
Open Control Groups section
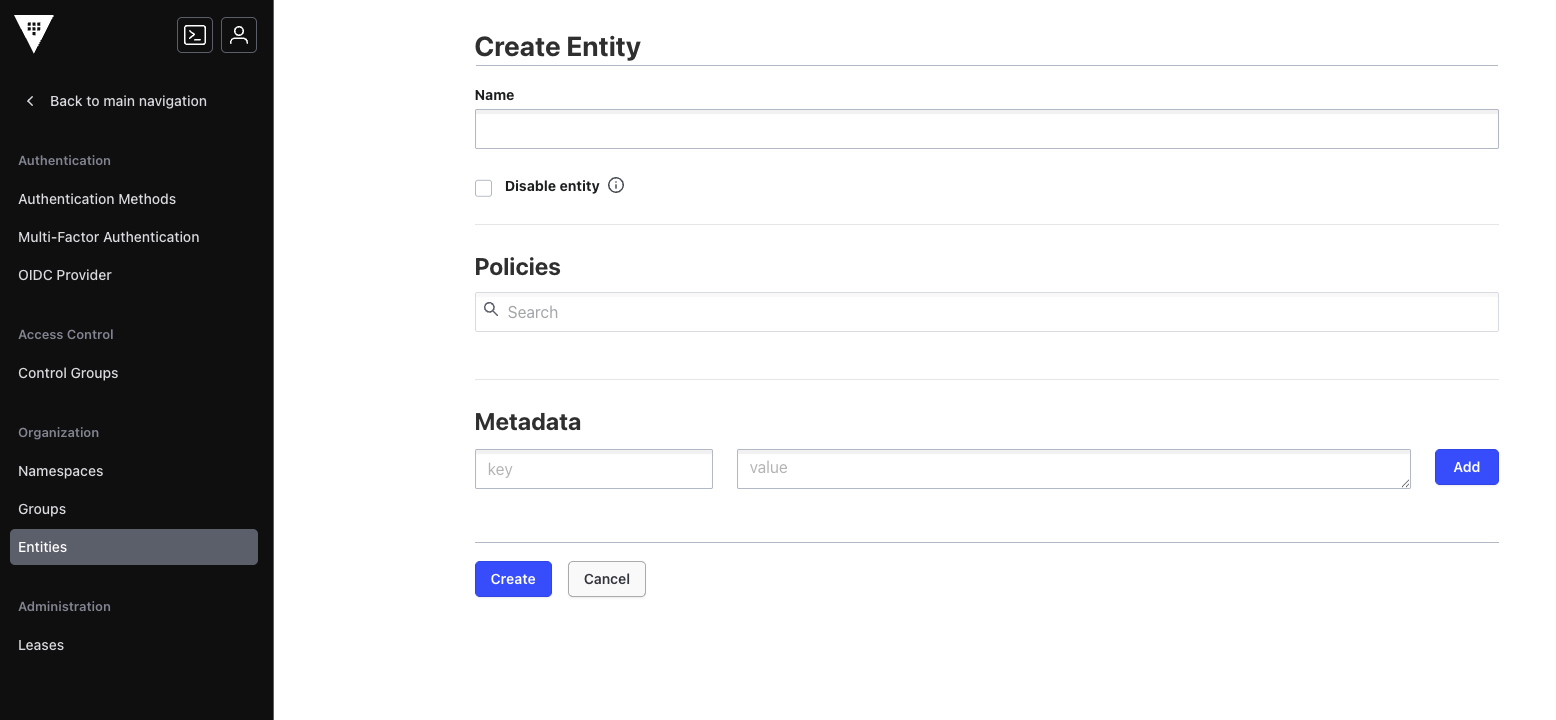coord(68,373)
